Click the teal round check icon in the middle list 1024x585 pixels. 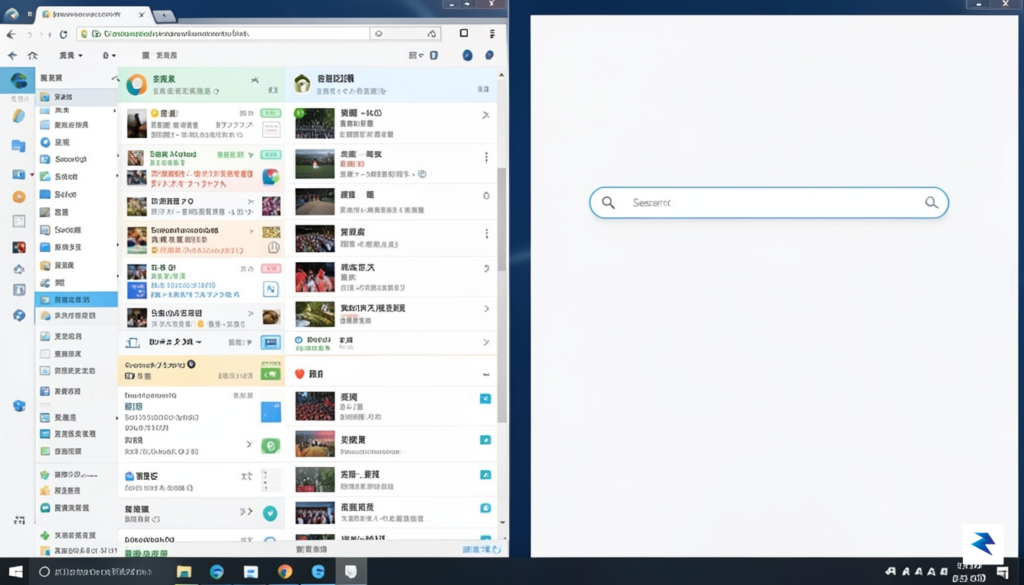[270, 513]
